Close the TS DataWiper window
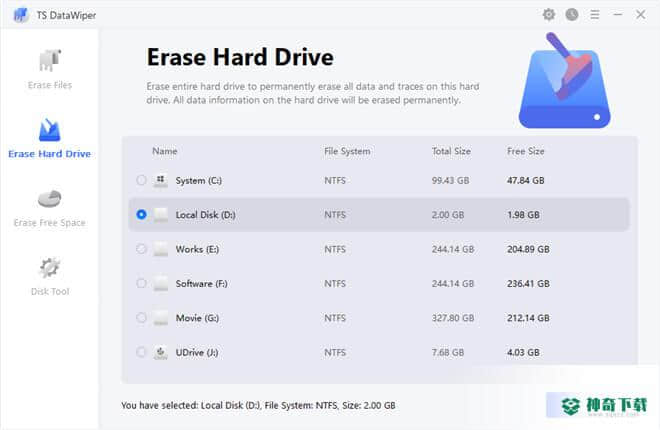 (641, 15)
